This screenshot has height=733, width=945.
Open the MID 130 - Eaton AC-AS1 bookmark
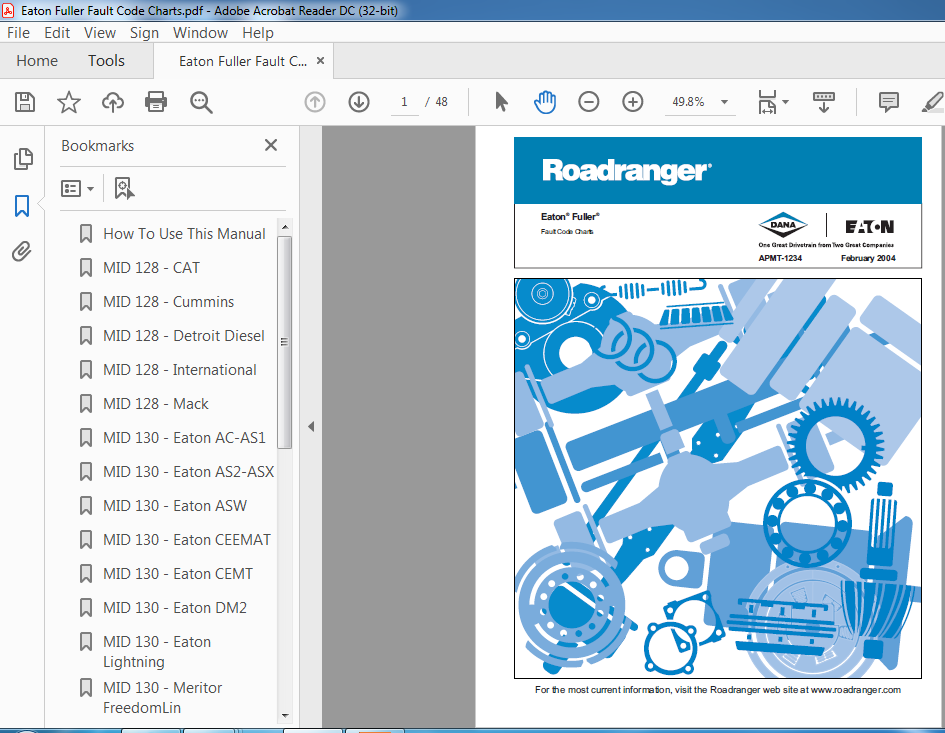pos(184,438)
